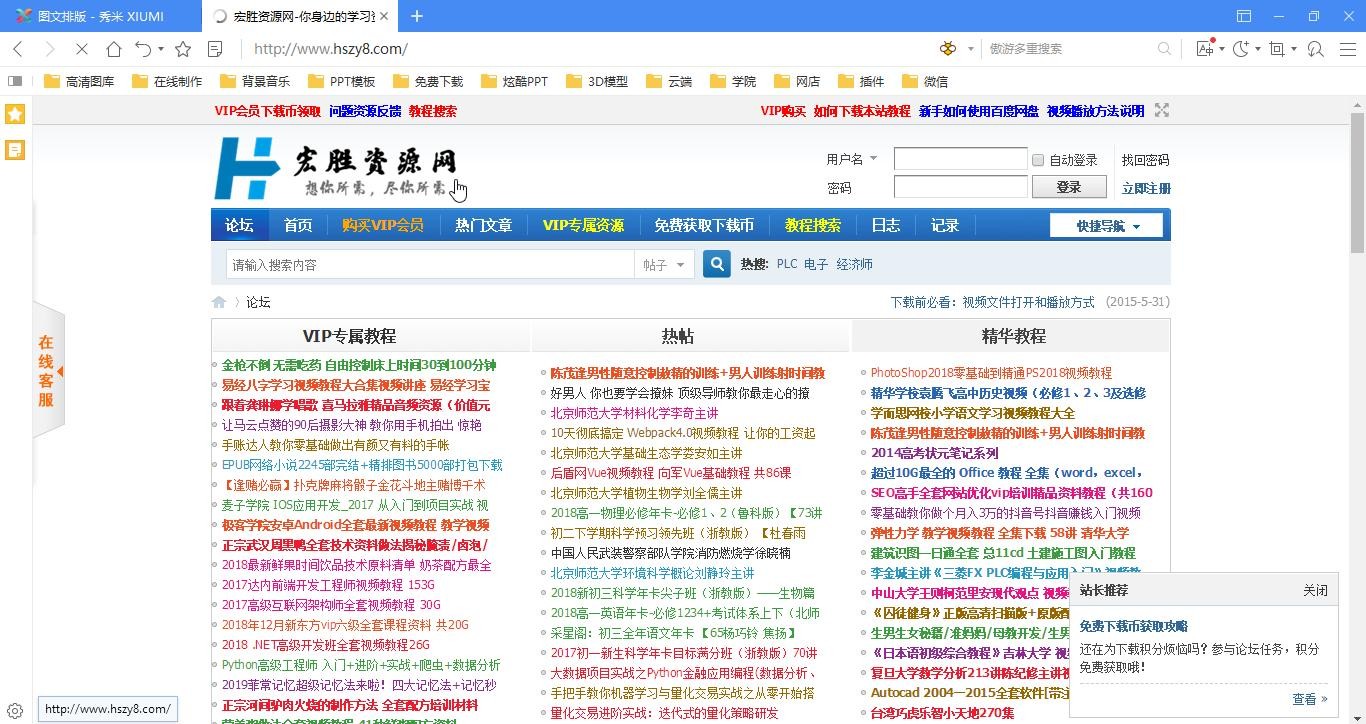Open the favorites star sidebar panel
Screen dimensions: 1366x724
[x=15, y=114]
